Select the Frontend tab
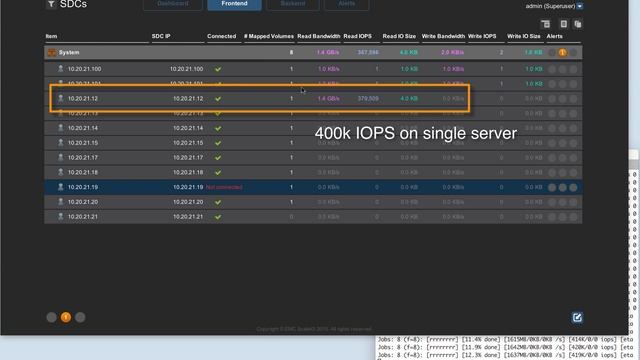The height and width of the screenshot is (360, 640). [234, 4]
